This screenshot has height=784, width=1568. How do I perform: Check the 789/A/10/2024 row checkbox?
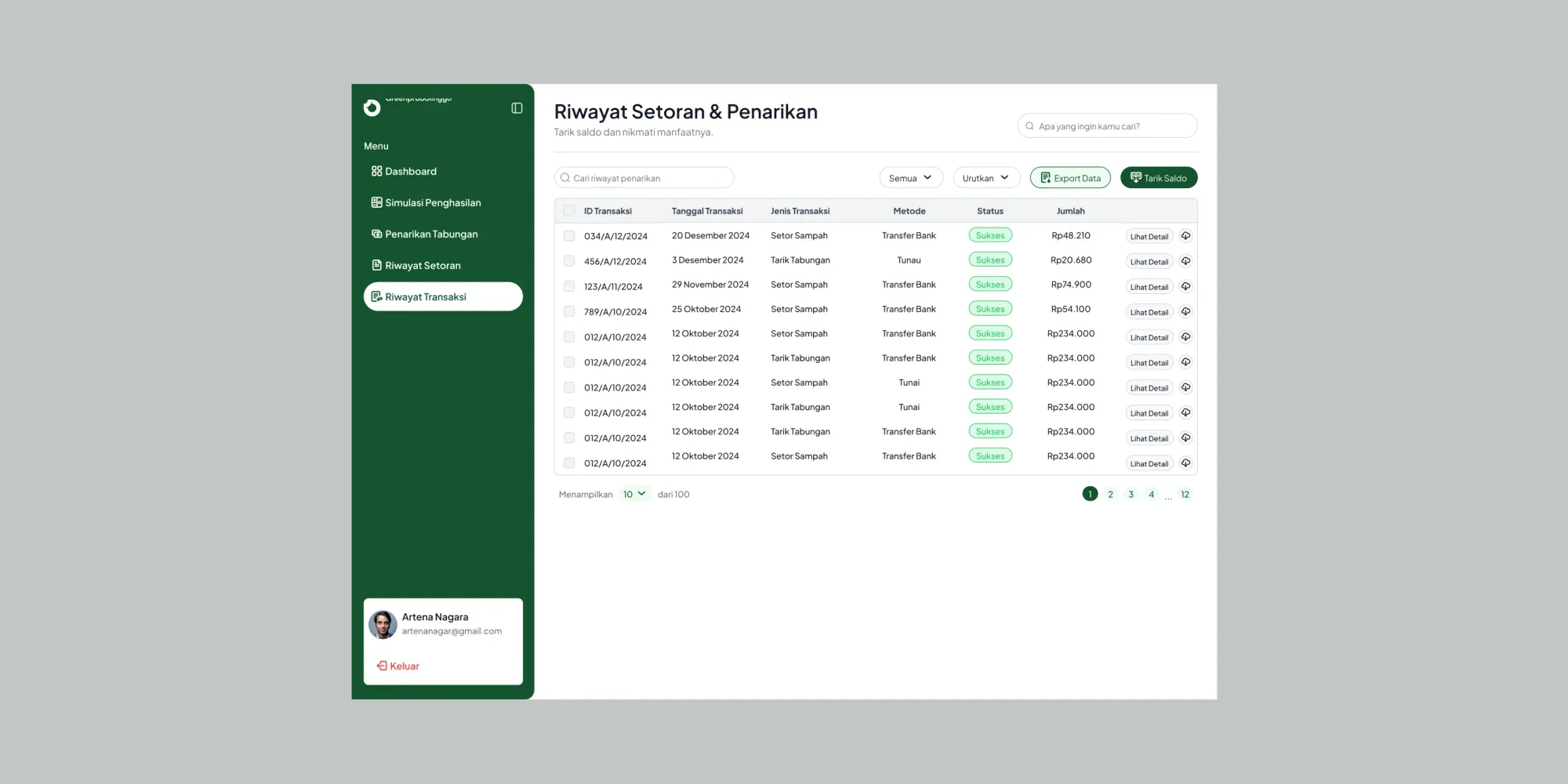coord(569,311)
